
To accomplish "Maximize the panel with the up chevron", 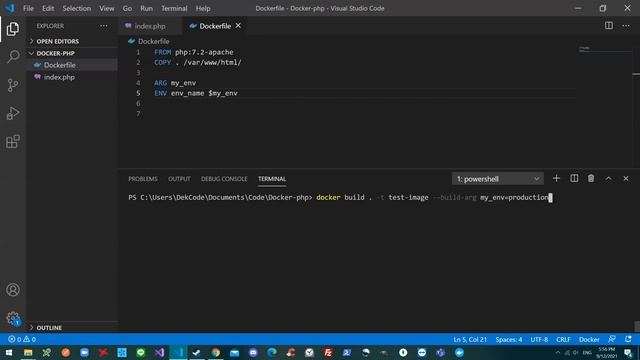I will tap(608, 178).
